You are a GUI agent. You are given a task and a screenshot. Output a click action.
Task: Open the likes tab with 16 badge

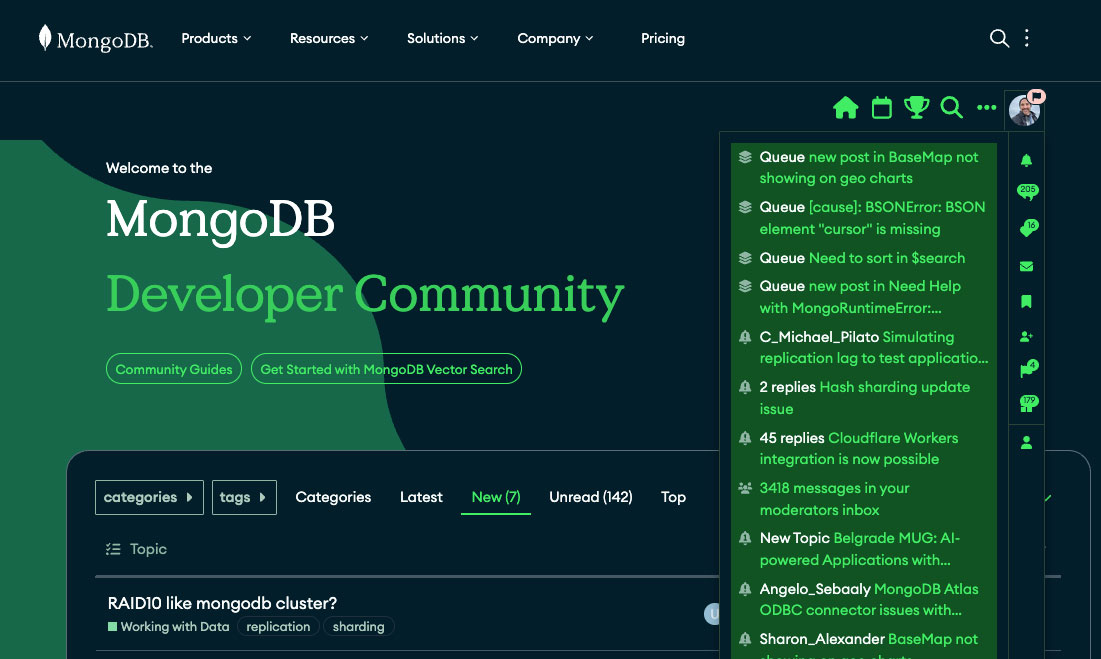pyautogui.click(x=1028, y=228)
